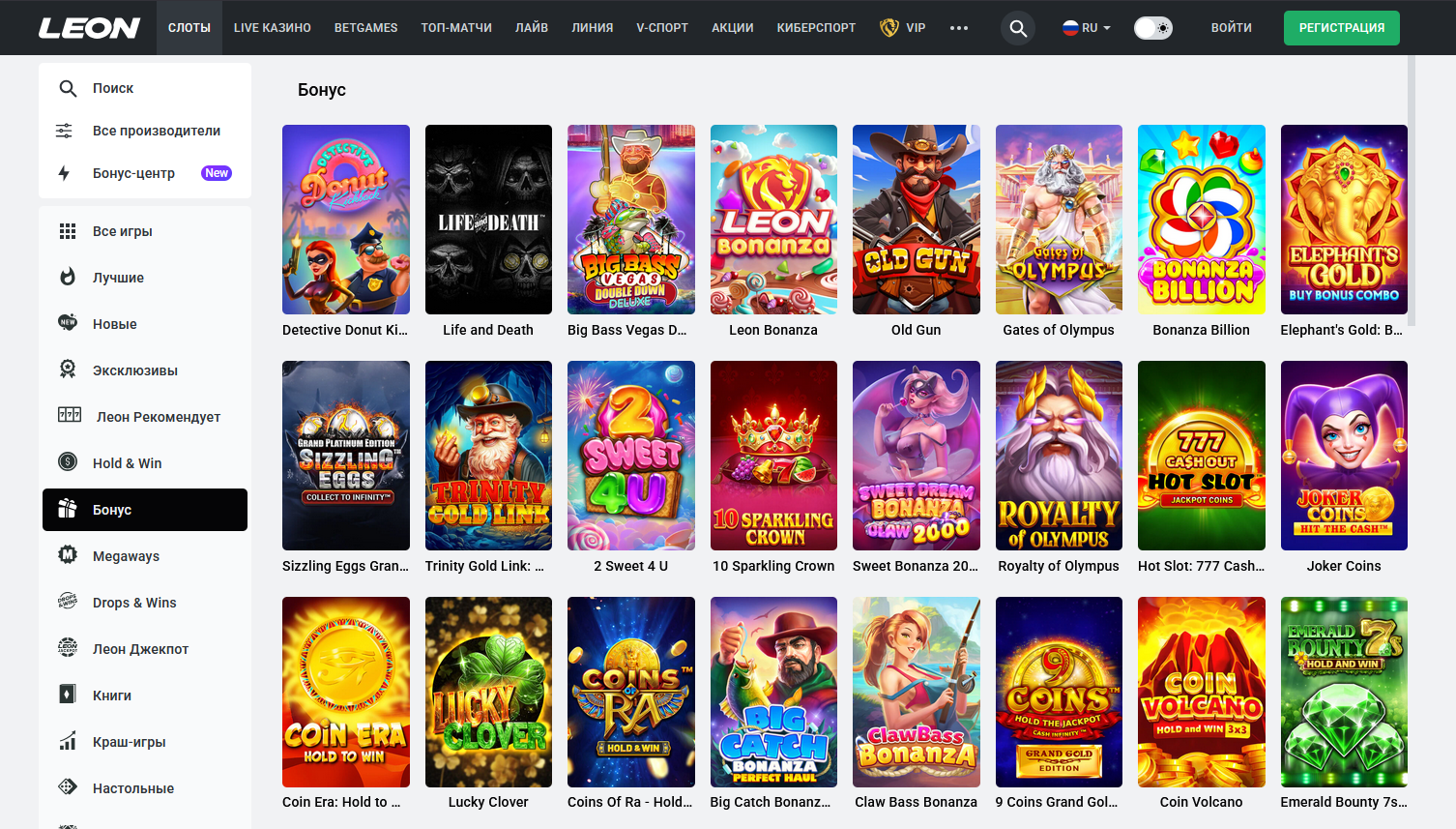This screenshot has height=829, width=1456.
Task: Open the three-dots more menu
Action: tap(959, 28)
